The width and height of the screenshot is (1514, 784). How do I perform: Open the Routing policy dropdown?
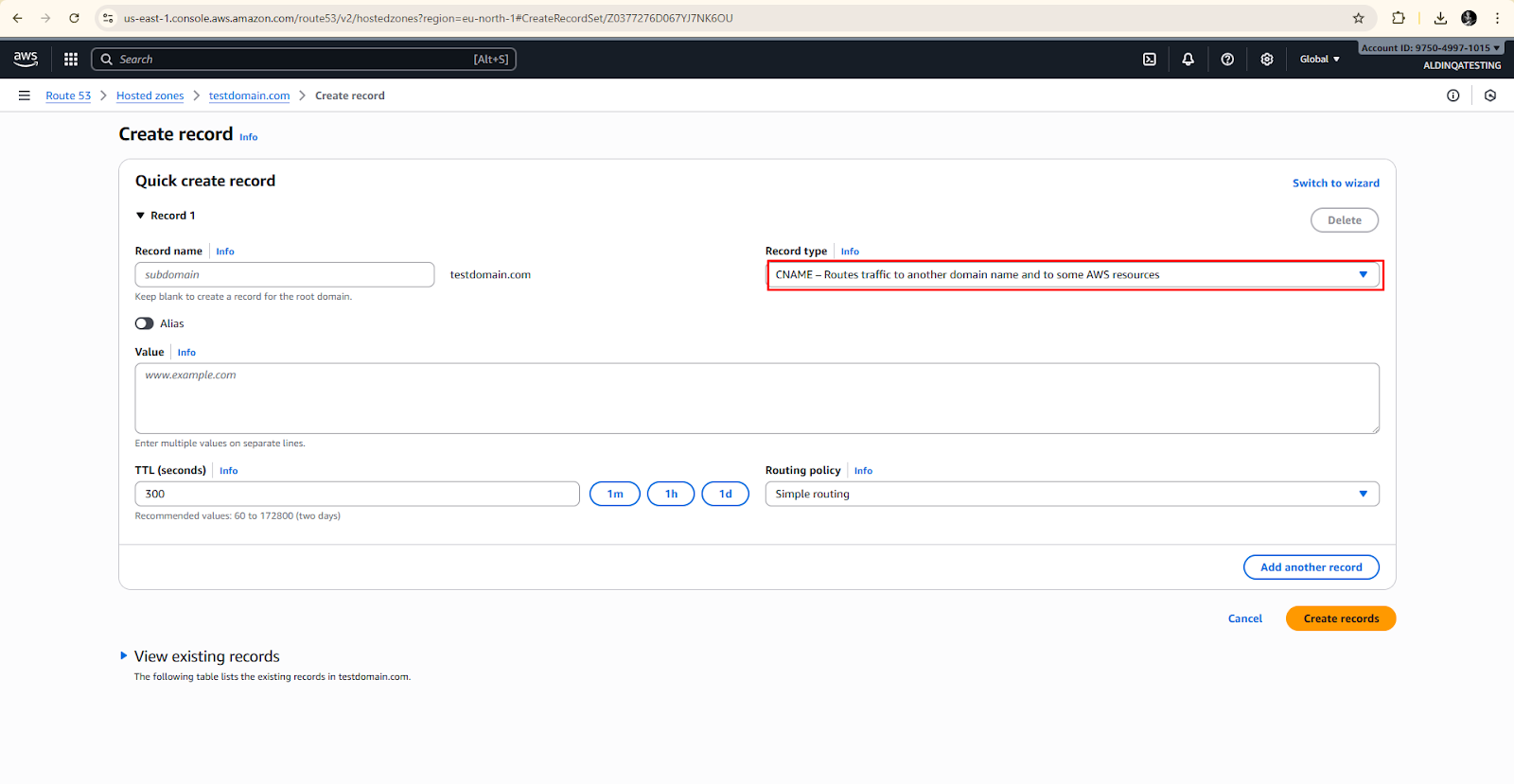coord(1071,494)
